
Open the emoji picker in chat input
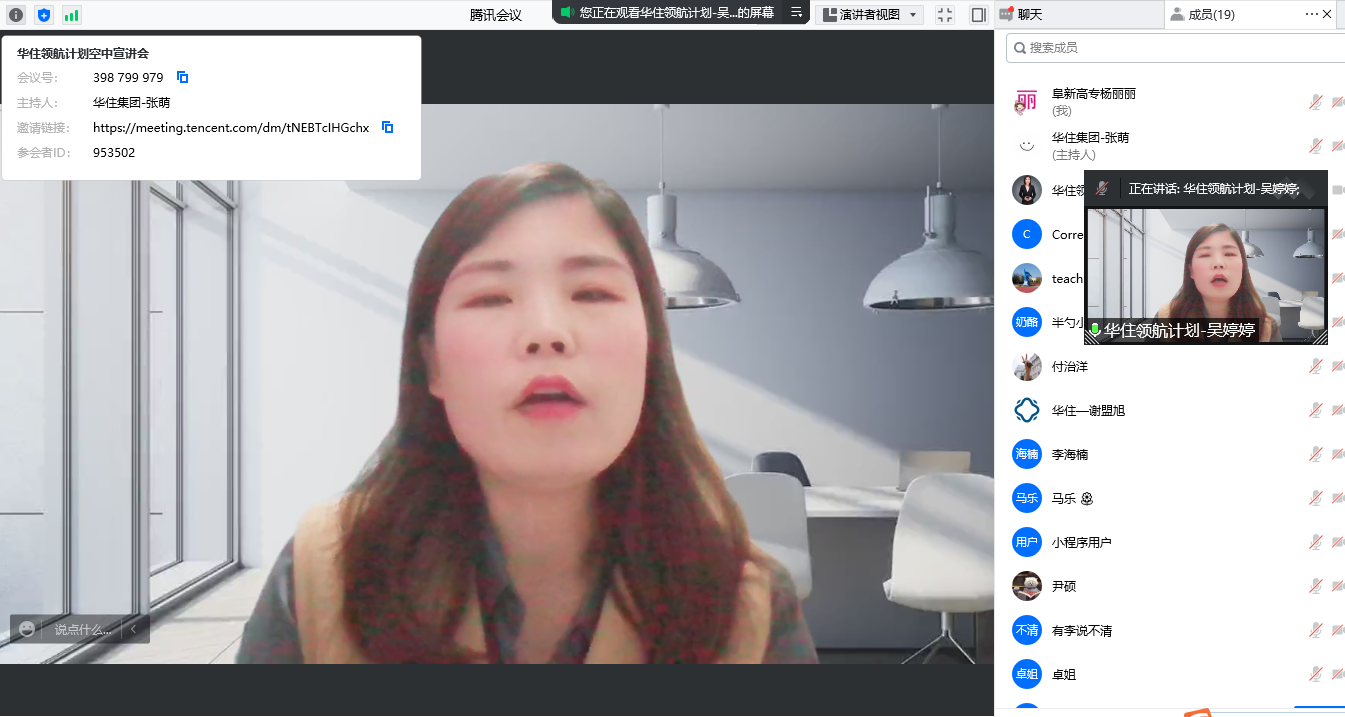tap(27, 629)
